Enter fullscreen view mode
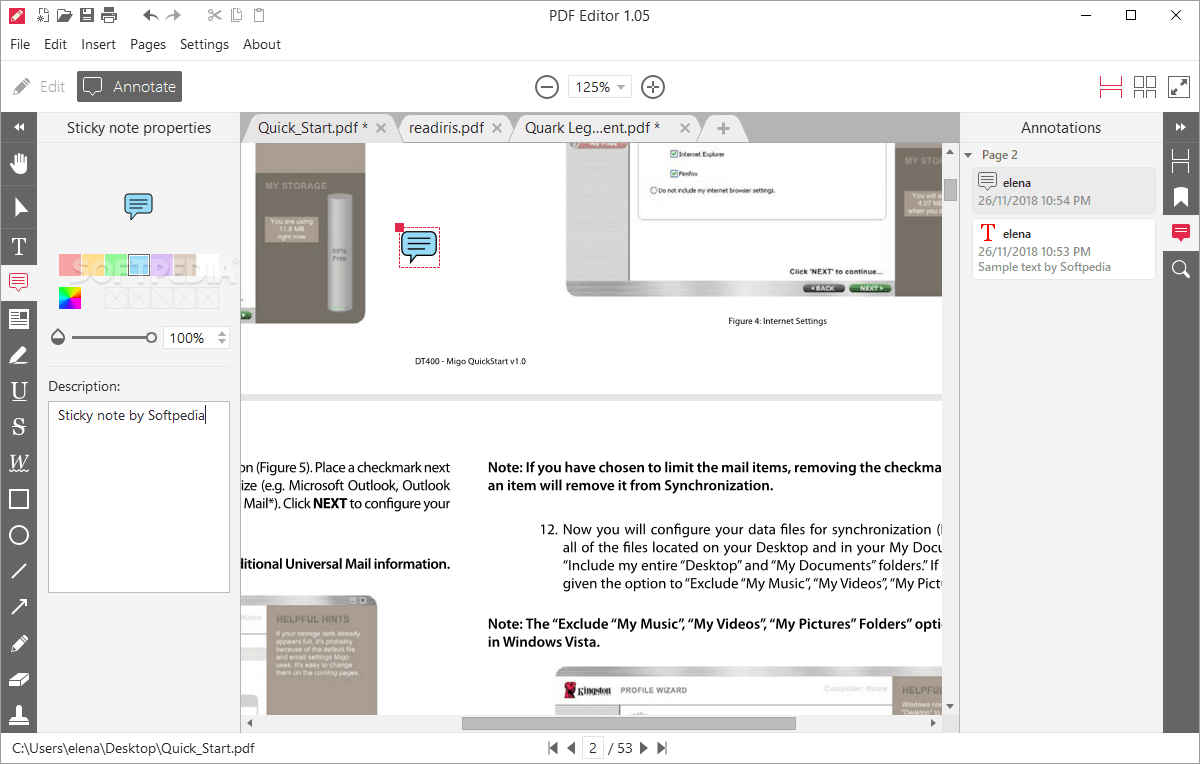 [1178, 87]
